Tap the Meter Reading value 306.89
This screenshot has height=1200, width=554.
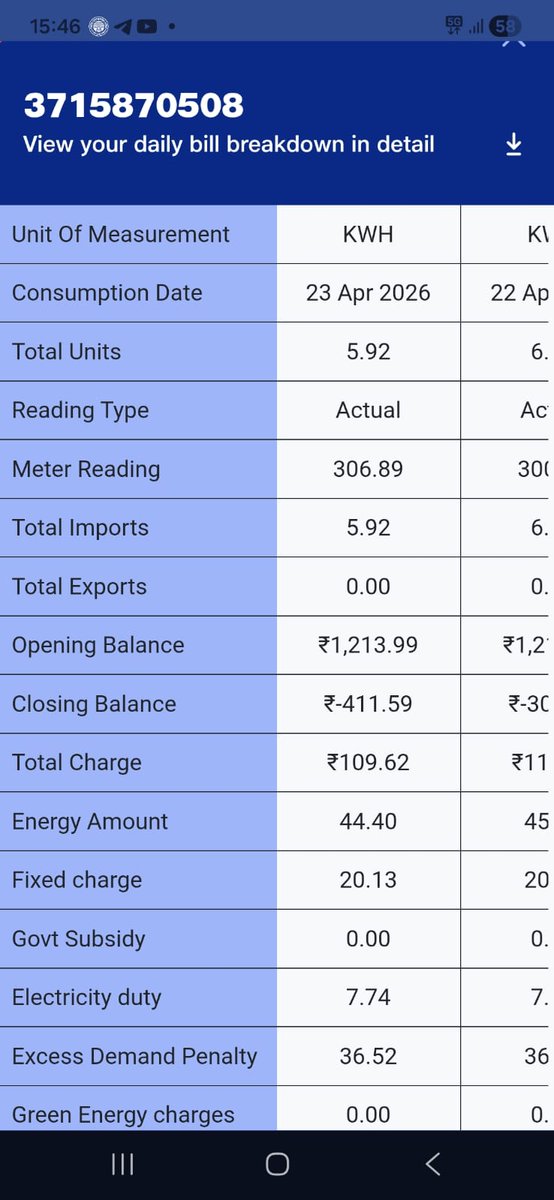pyautogui.click(x=368, y=469)
